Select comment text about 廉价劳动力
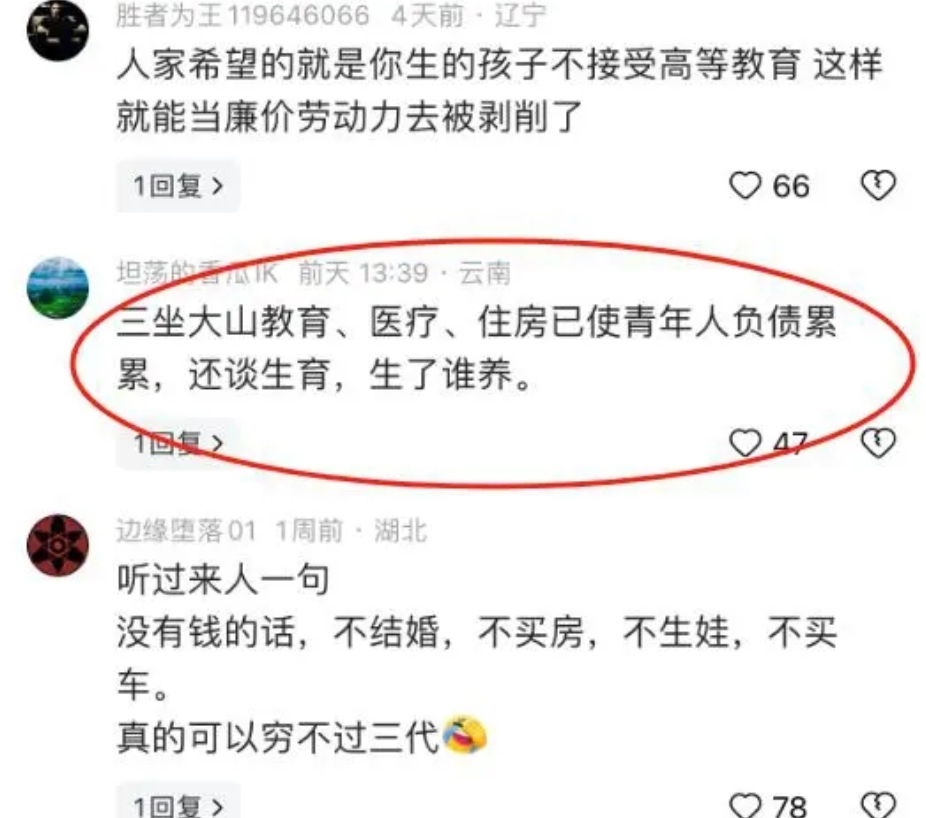926x818 pixels. [x=500, y=90]
